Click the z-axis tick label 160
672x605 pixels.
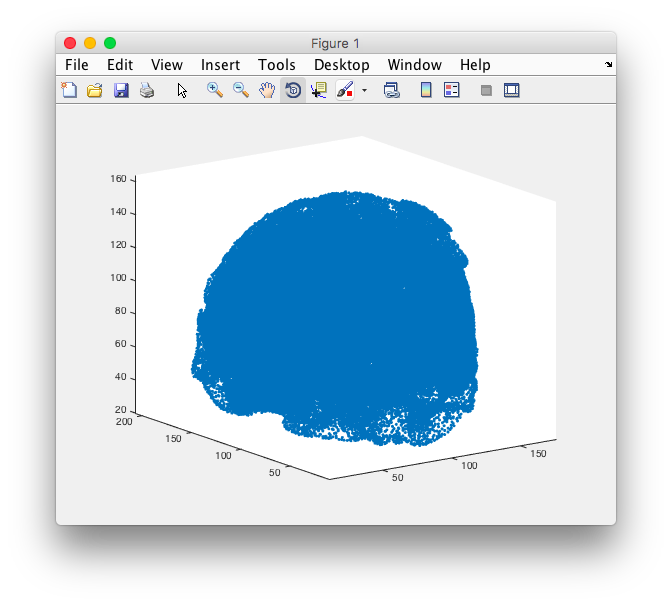point(118,179)
